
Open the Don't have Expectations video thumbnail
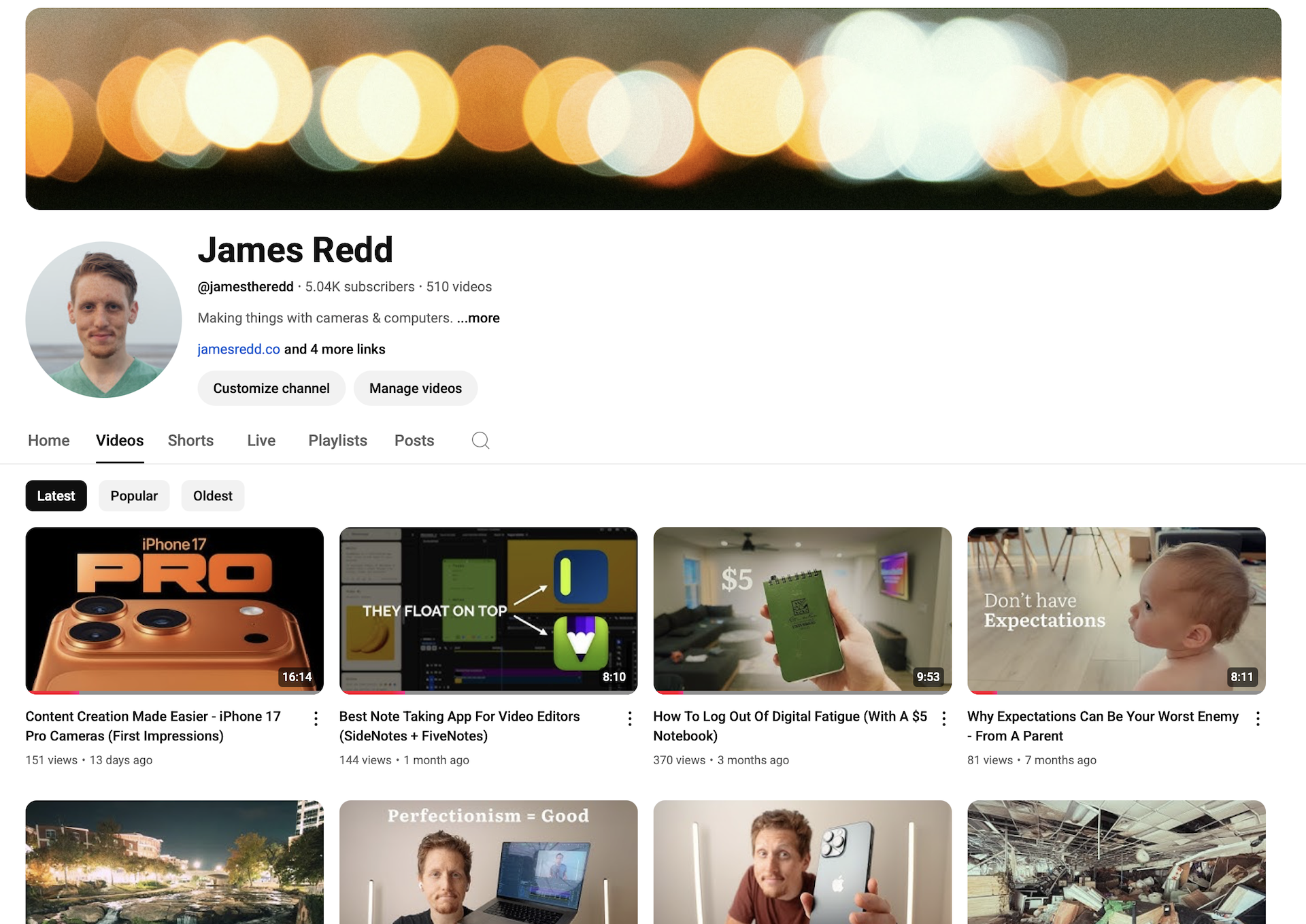[x=1116, y=609]
